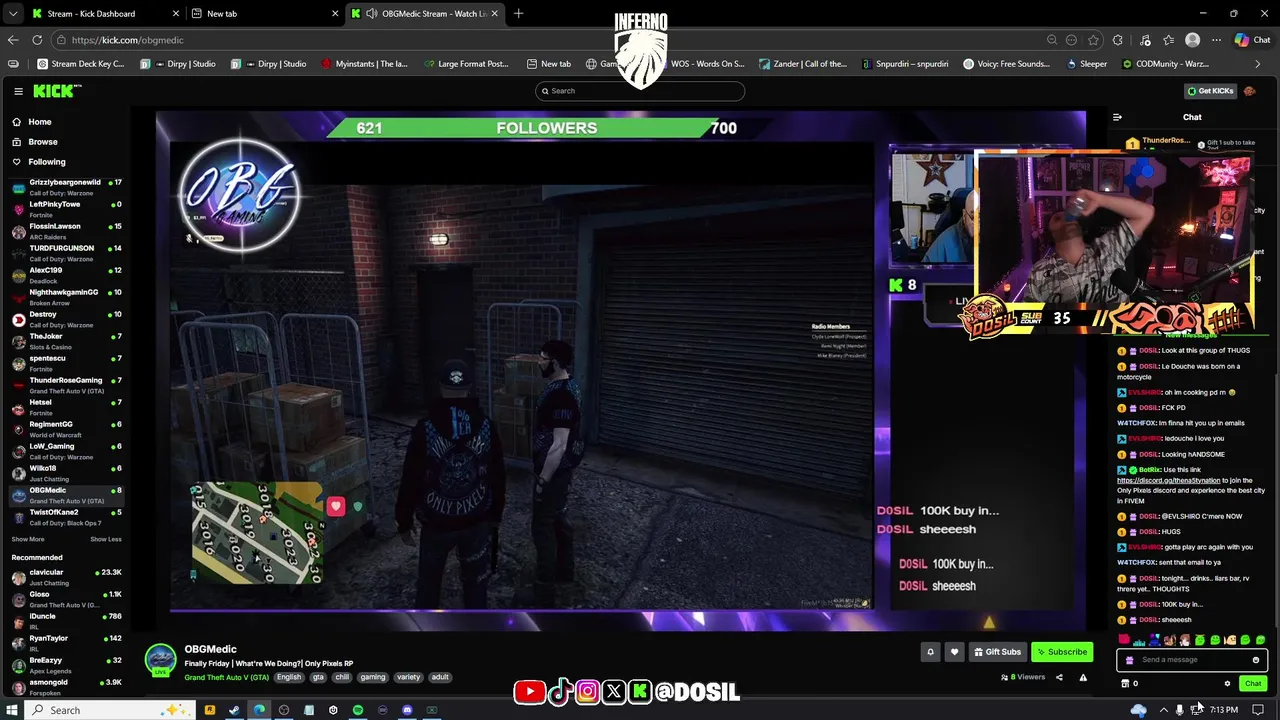The width and height of the screenshot is (1280, 720).
Task: Open TwistOfKane2 channel in sidebar
Action: pos(66,517)
